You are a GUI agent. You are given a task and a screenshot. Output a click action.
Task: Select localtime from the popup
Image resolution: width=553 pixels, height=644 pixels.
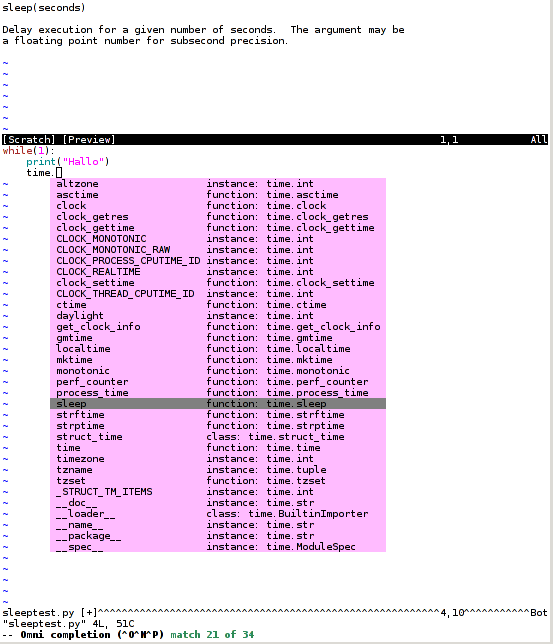(218, 349)
